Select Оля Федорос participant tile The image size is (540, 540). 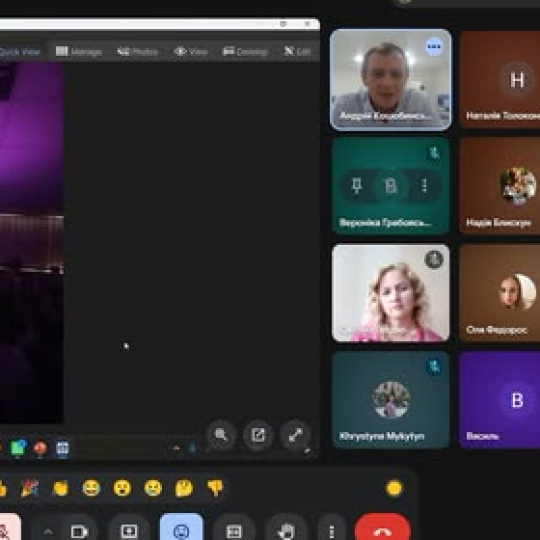[x=500, y=293]
